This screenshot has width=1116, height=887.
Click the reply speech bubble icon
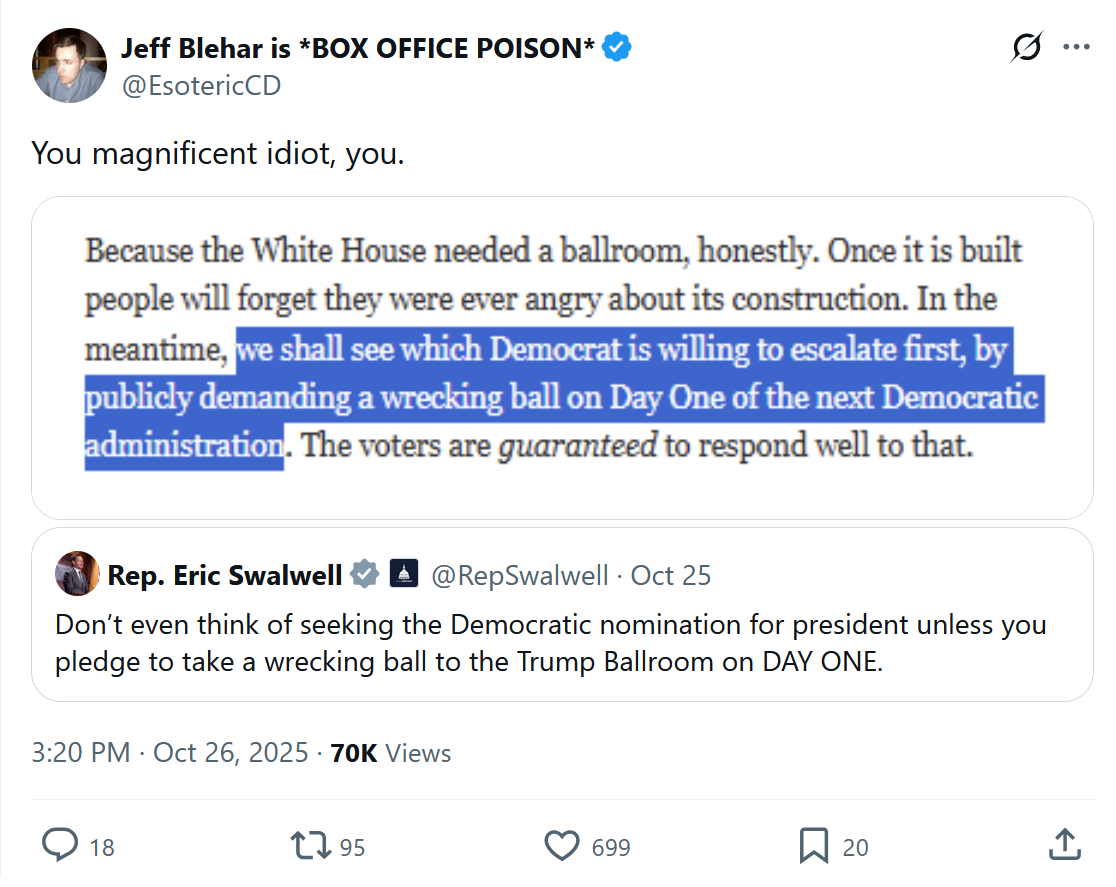[x=60, y=845]
